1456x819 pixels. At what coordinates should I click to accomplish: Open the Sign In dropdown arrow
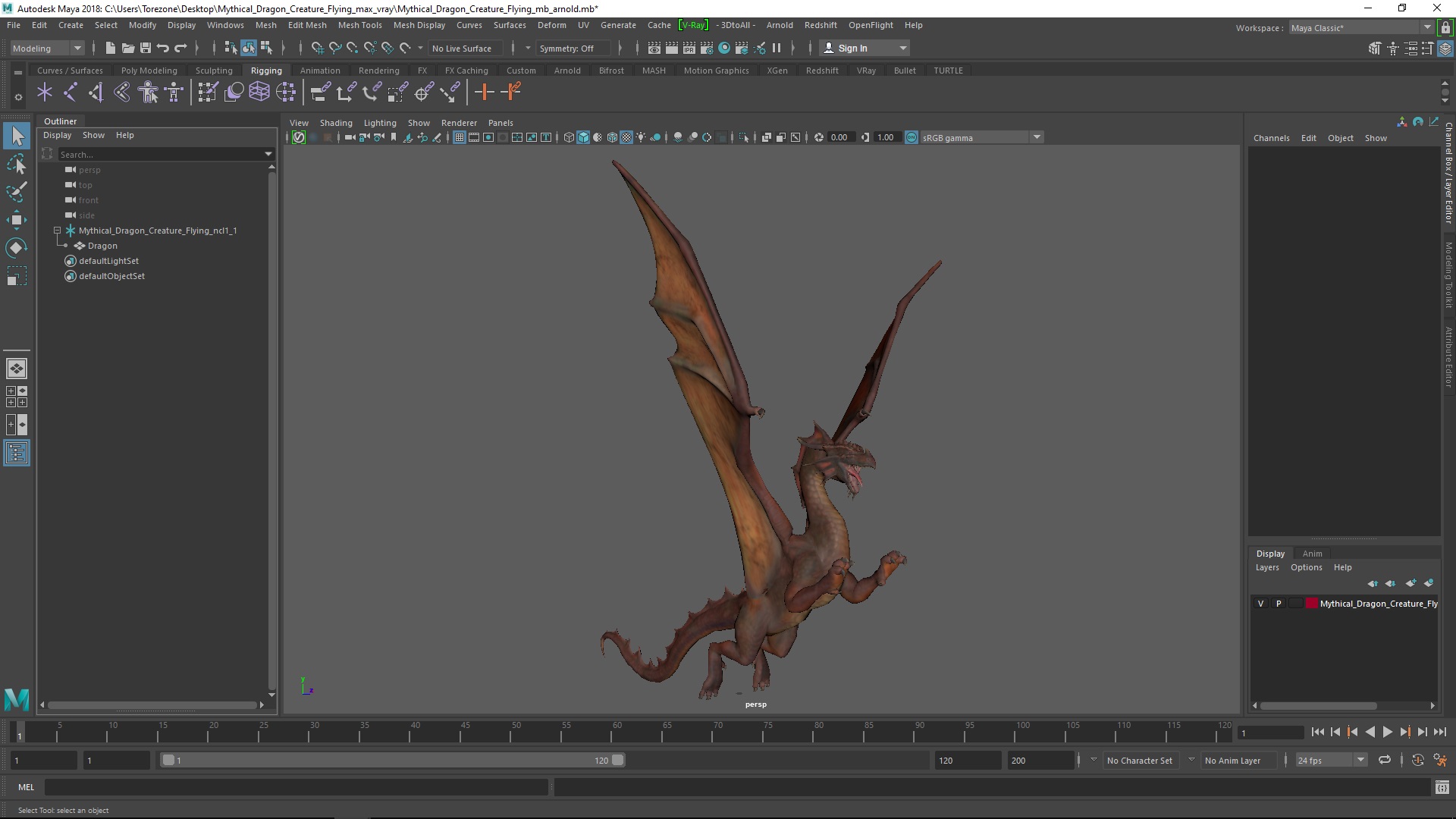pos(902,48)
